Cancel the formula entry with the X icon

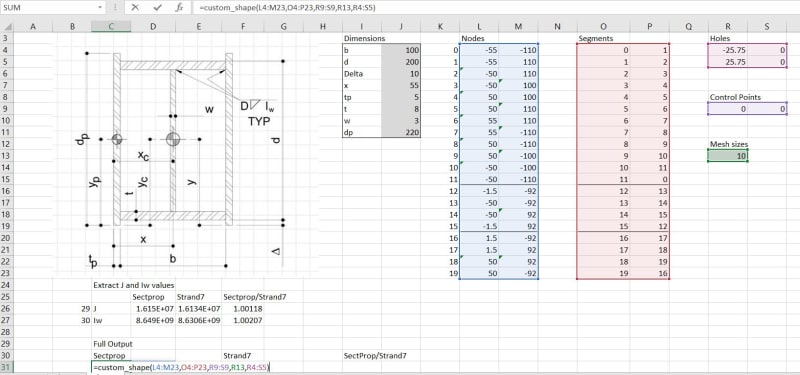(135, 8)
